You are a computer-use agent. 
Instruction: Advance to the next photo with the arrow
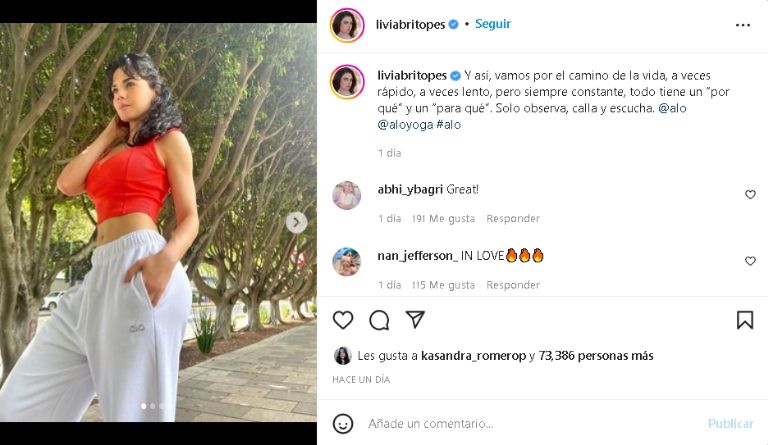coord(296,223)
